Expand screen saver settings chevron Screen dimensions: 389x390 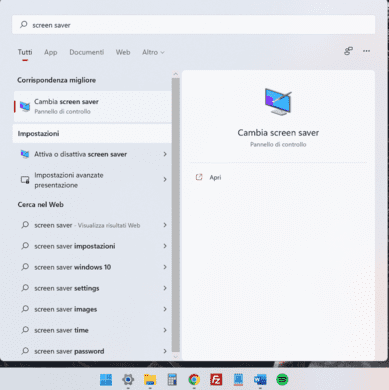165,288
